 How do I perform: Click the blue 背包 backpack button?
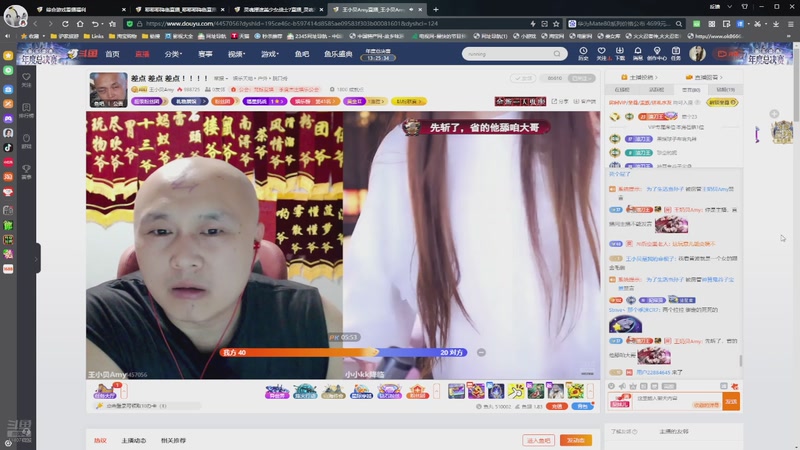pyautogui.click(x=583, y=407)
